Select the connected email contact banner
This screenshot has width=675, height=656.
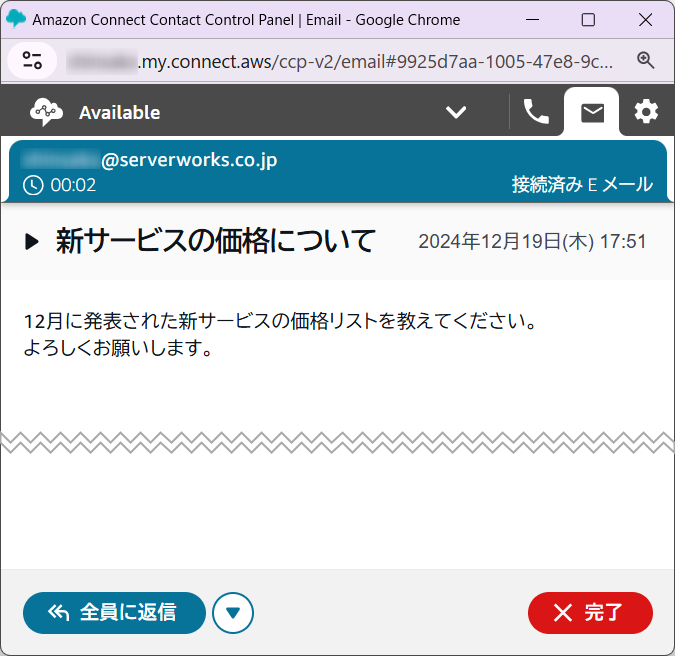click(x=338, y=171)
